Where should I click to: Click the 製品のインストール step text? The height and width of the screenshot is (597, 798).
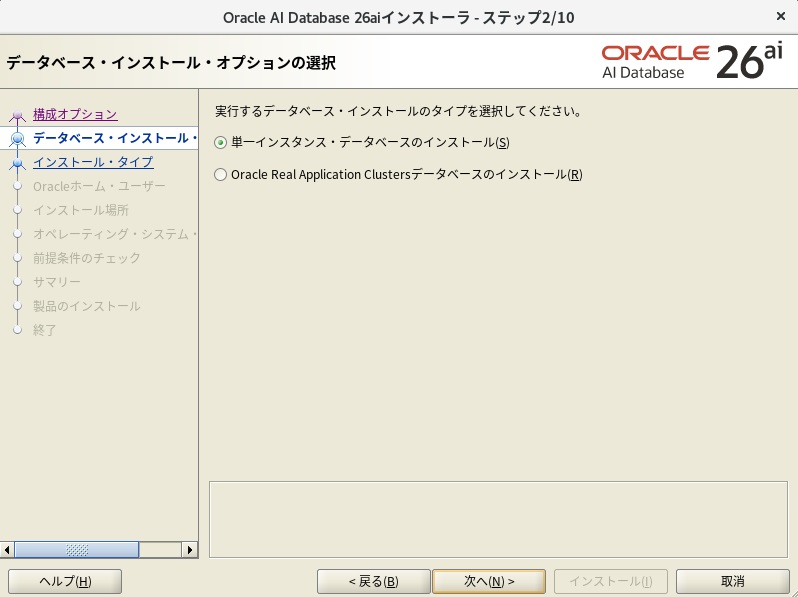click(87, 305)
